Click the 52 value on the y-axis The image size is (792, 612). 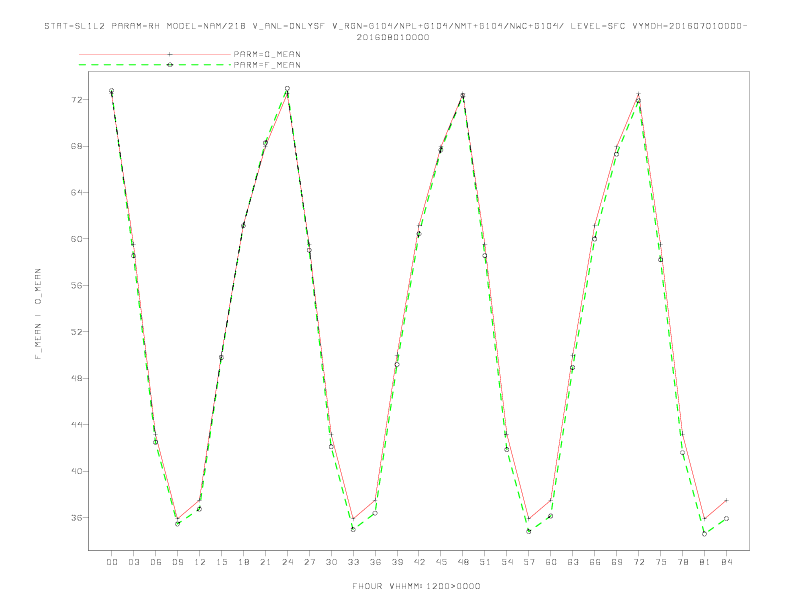click(76, 332)
